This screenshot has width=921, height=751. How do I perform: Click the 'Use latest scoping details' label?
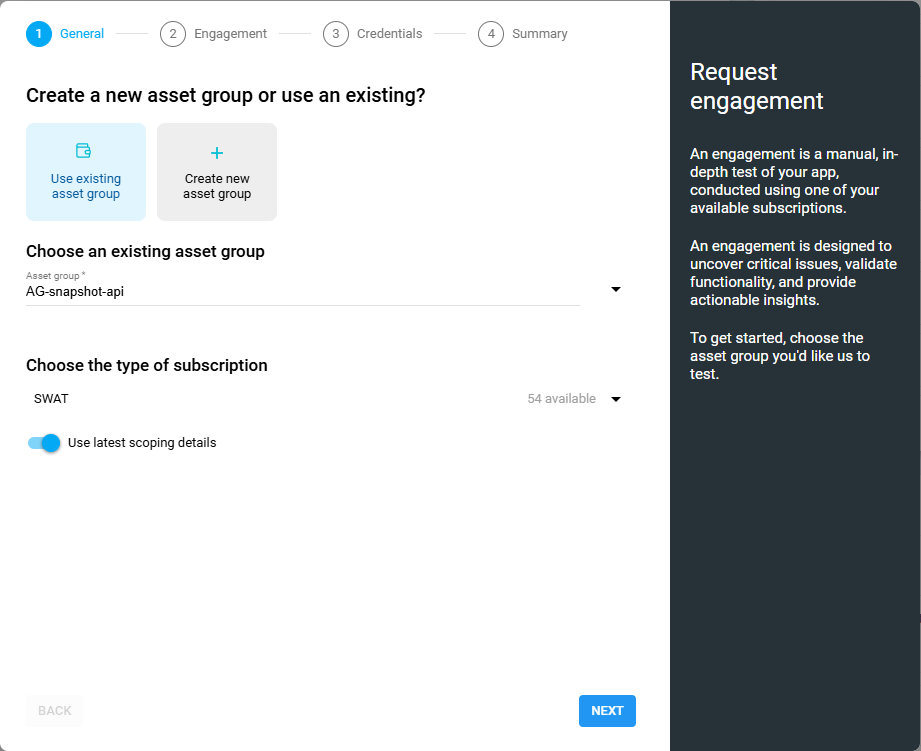click(142, 443)
